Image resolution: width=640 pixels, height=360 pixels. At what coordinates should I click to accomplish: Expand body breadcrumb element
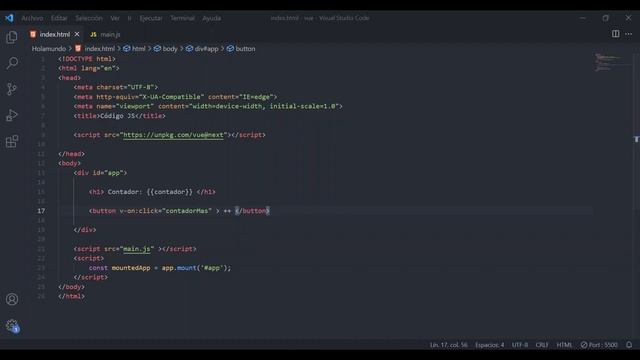click(166, 49)
